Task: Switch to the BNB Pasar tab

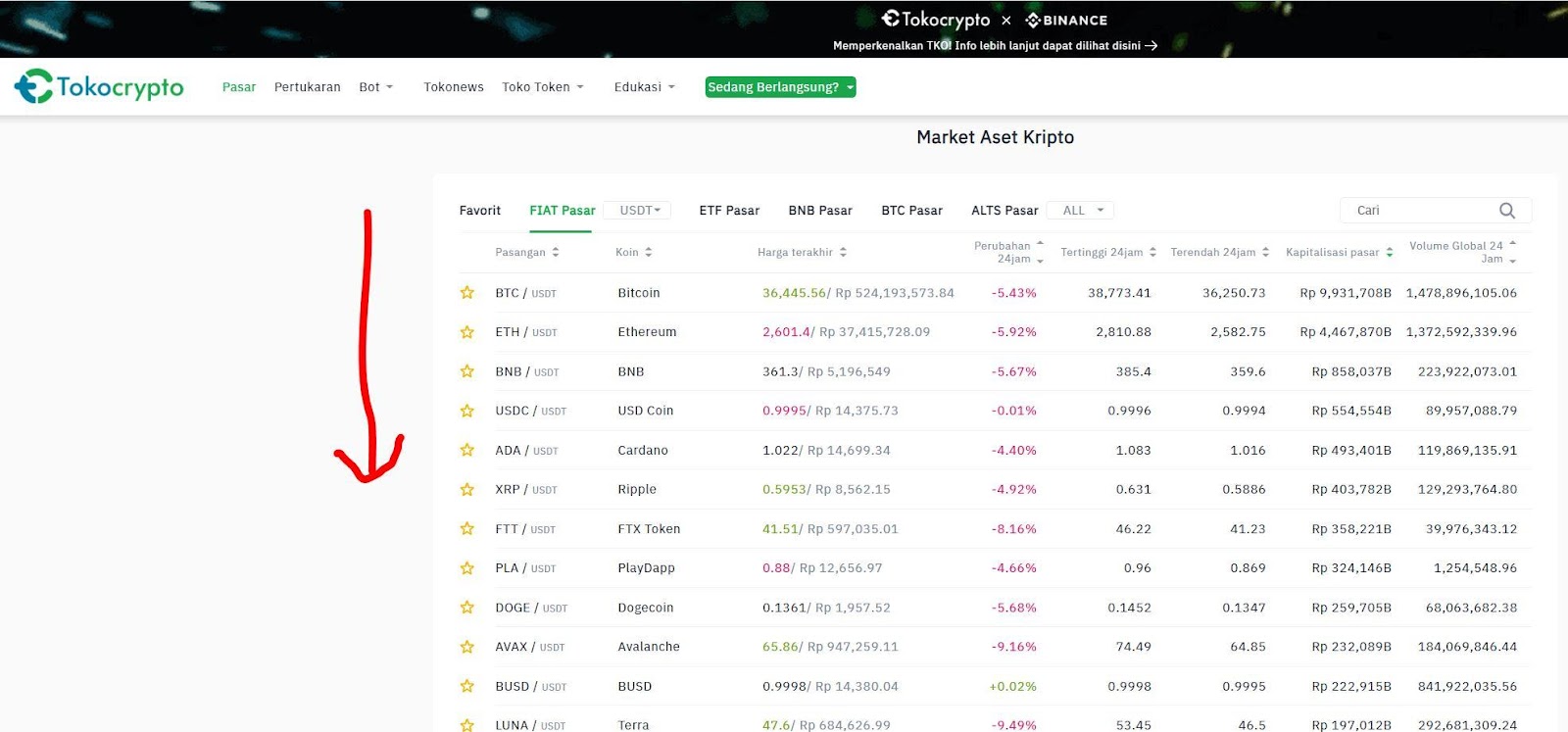Action: 820,211
